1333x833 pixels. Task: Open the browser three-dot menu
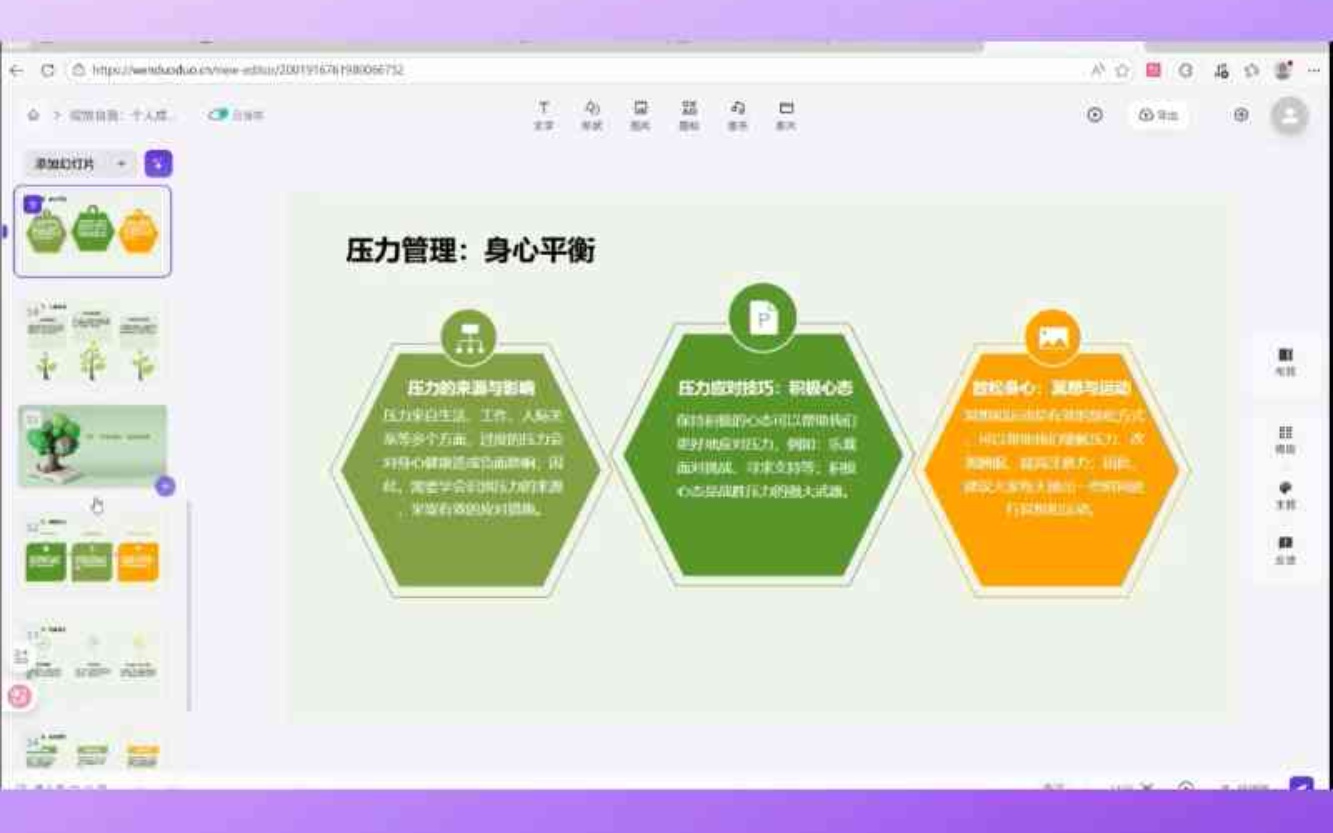(1314, 70)
